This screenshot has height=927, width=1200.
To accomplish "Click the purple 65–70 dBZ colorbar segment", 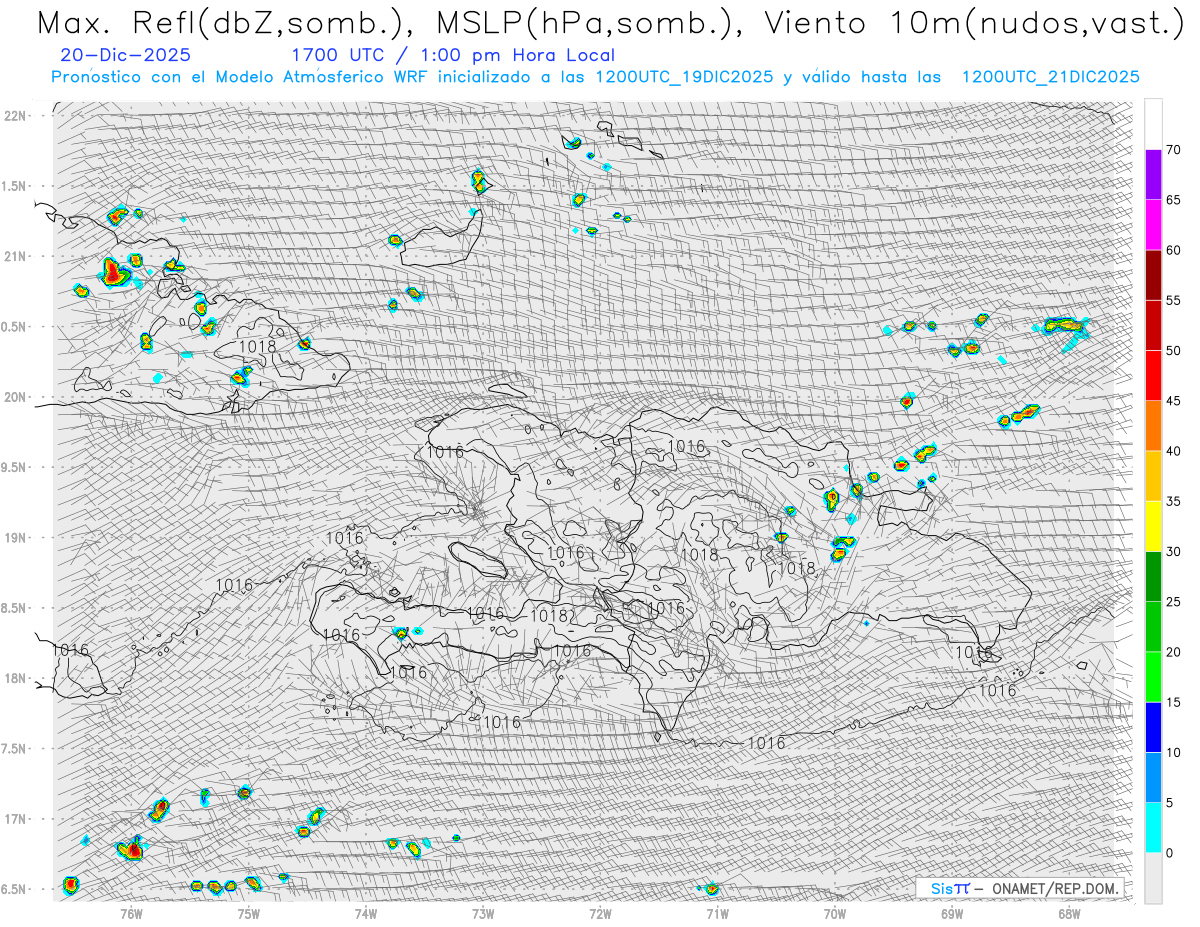I will 1153,175.
